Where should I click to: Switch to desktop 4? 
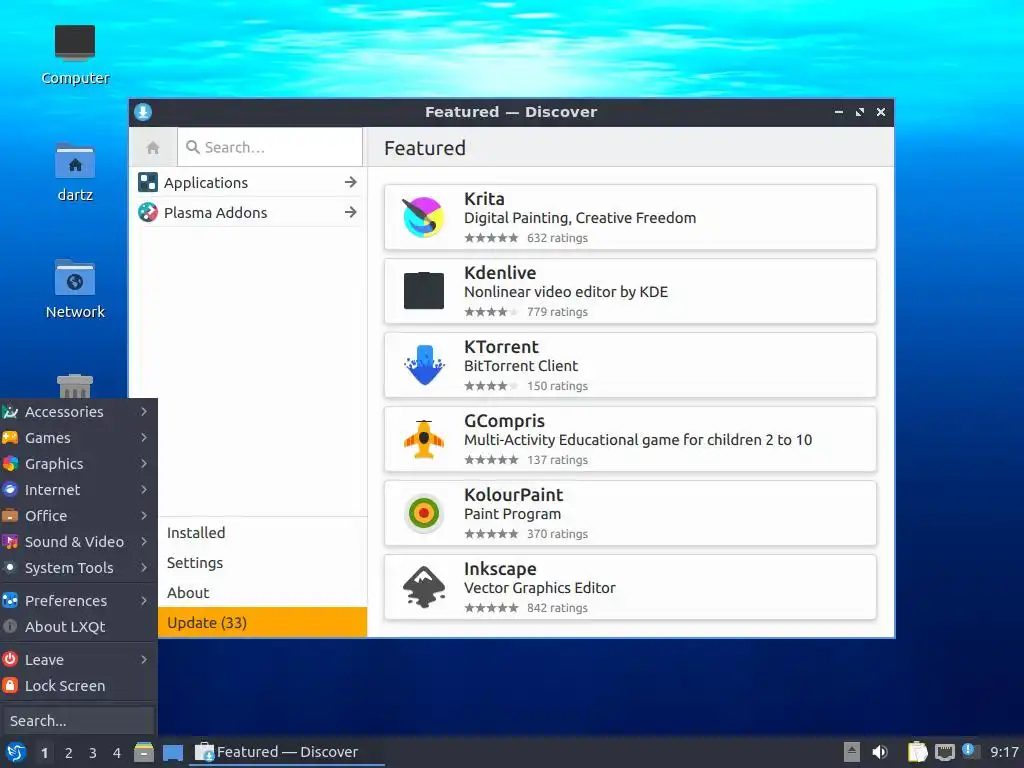click(117, 753)
